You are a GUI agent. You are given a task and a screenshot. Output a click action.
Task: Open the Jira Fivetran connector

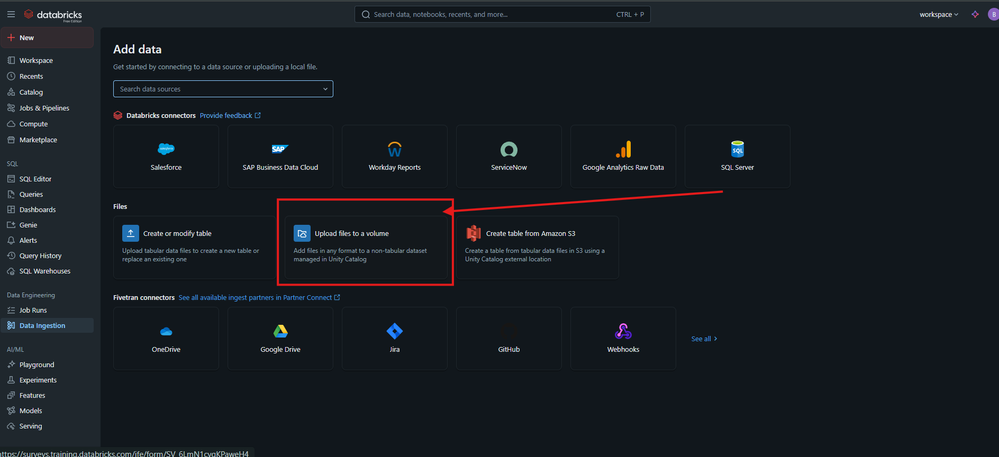click(x=394, y=332)
